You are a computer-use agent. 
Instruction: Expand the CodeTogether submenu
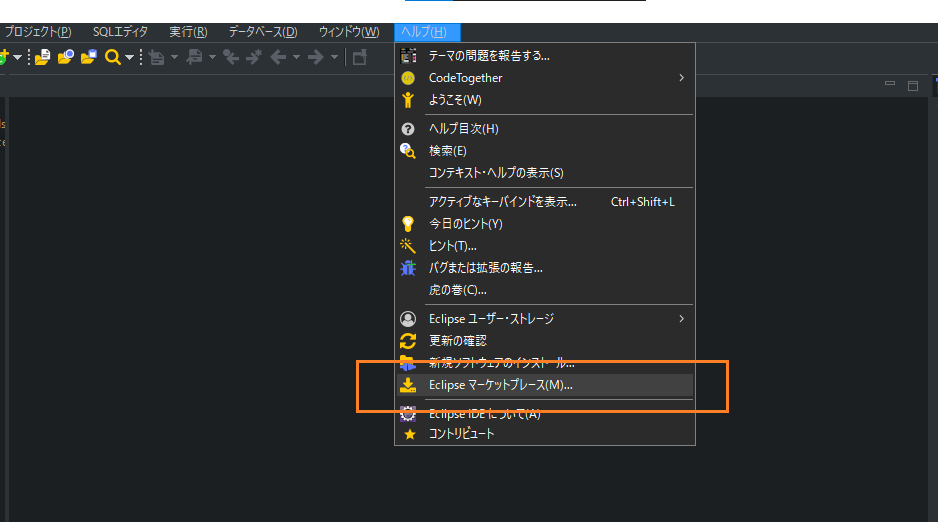point(681,78)
